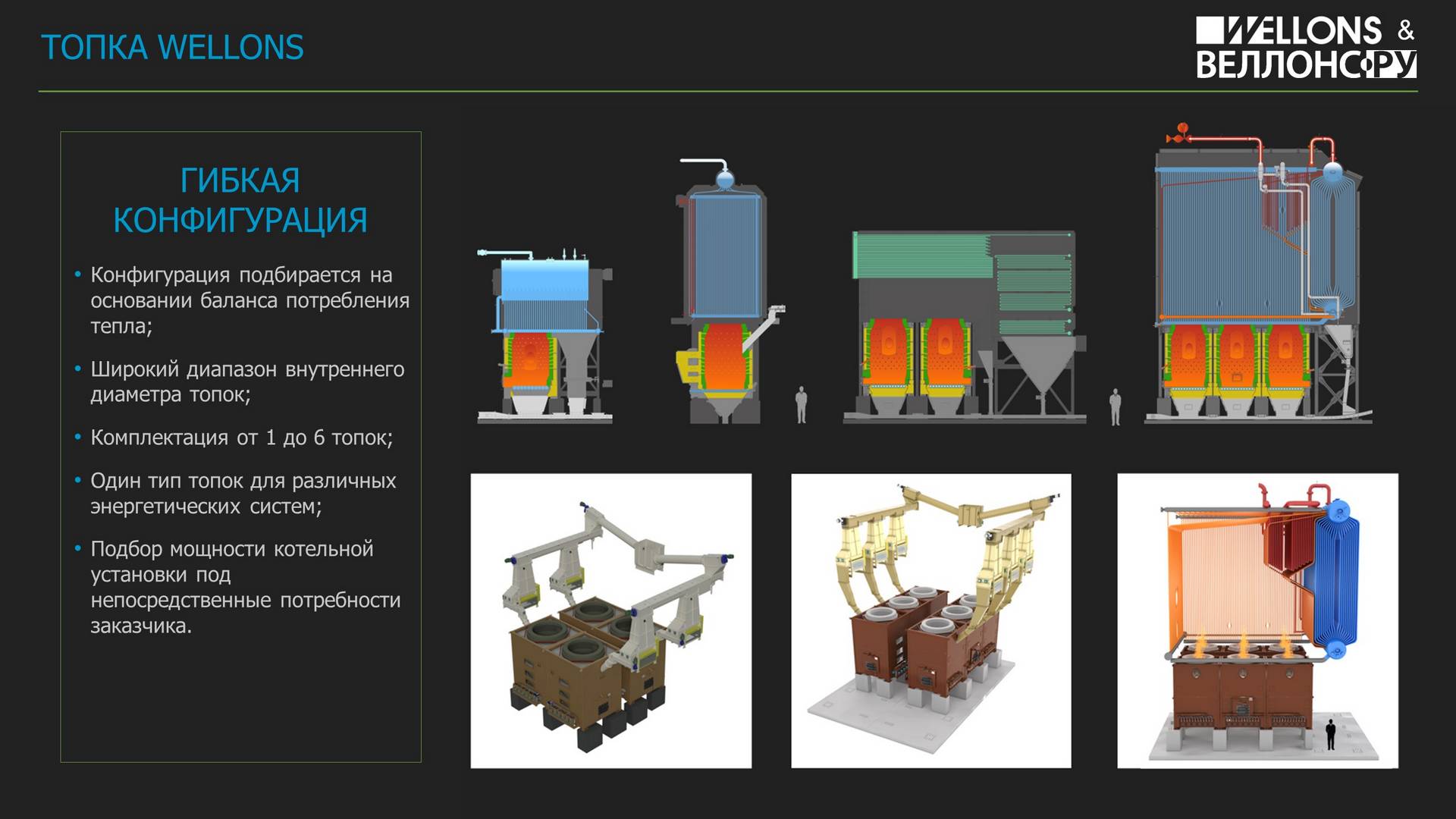Select the two-furnace boiler with green tube bank

coord(965,327)
